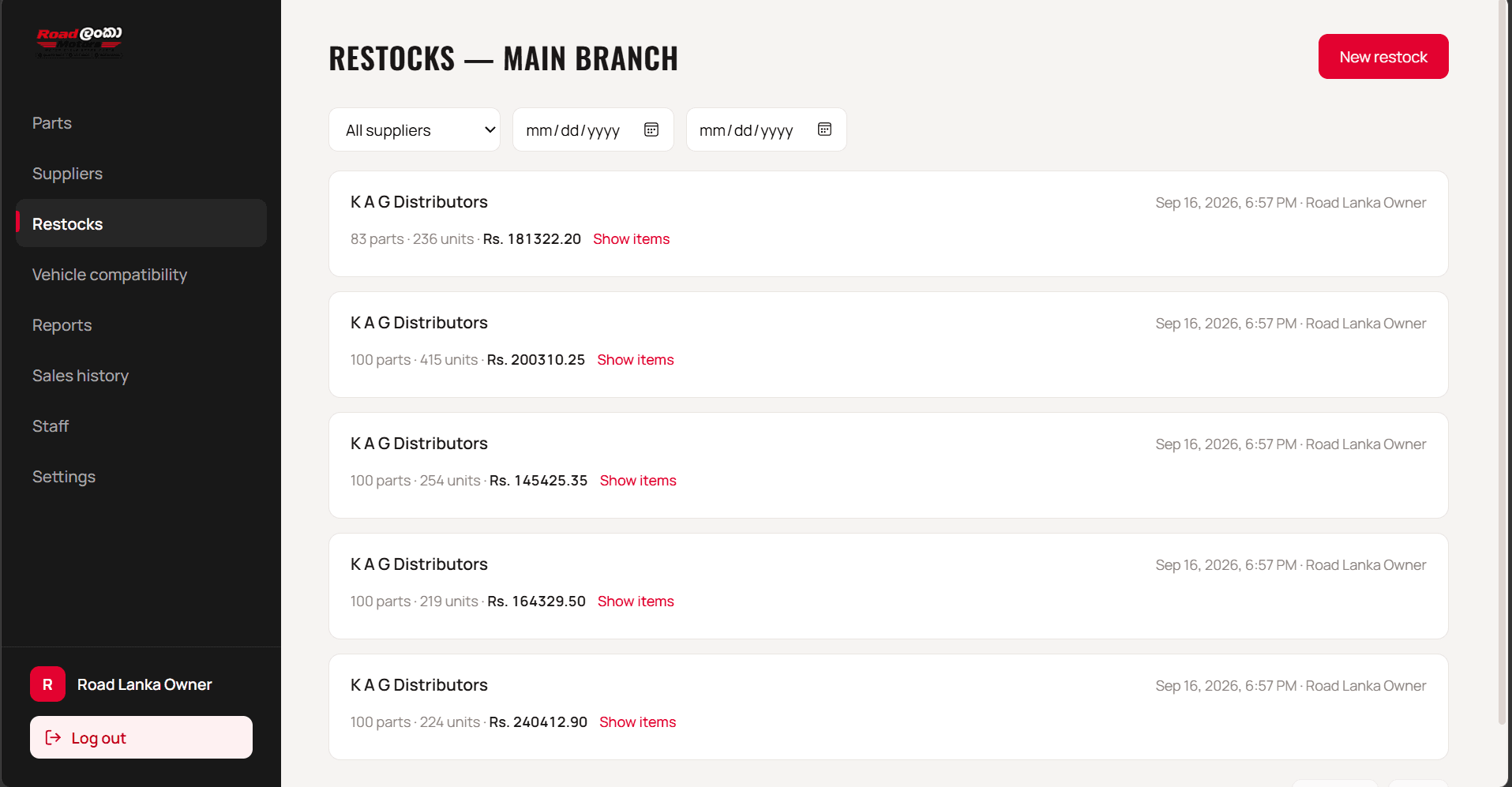Click the Road Lanka logo in sidebar
1512x787 pixels.
(79, 42)
